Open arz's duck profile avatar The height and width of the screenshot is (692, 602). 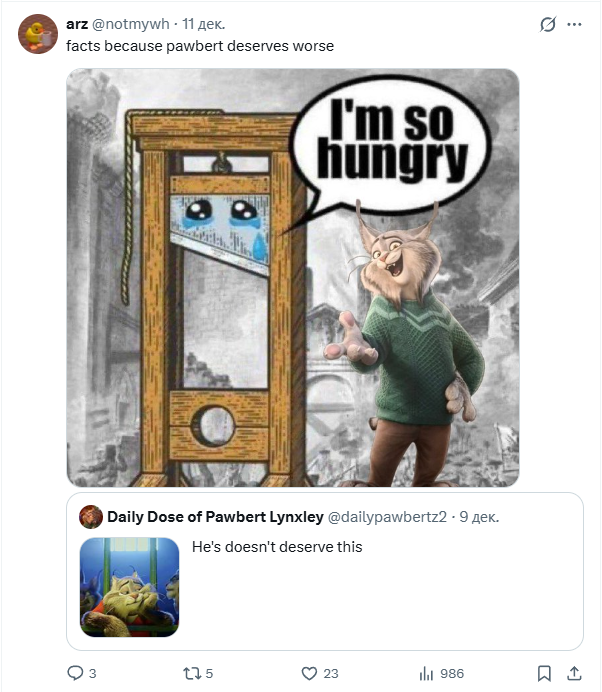[38, 35]
